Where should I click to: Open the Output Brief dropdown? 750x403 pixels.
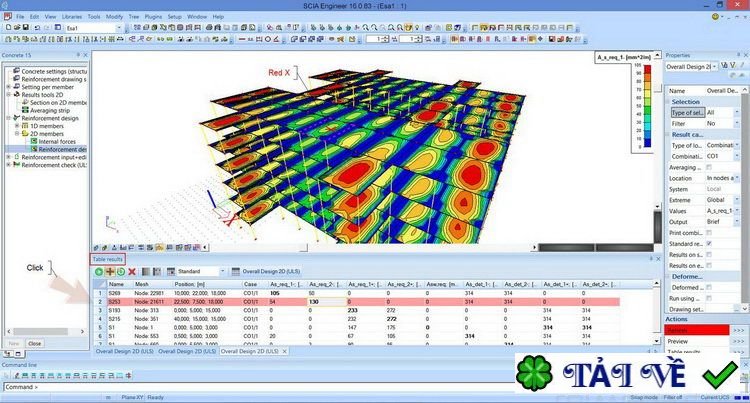737,222
